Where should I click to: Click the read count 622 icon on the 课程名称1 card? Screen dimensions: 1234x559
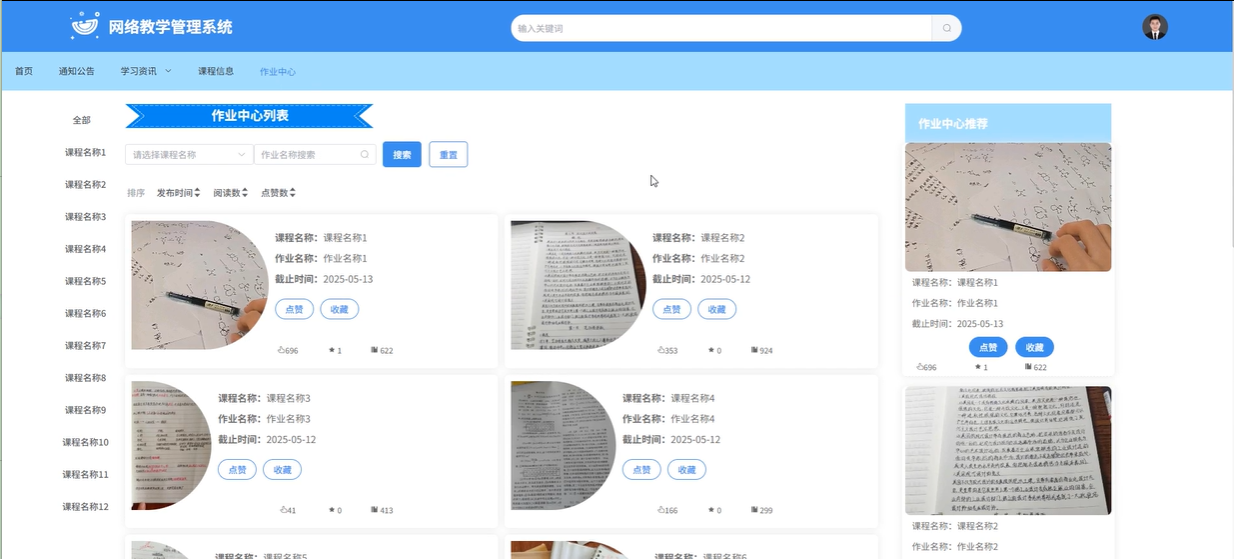point(382,351)
